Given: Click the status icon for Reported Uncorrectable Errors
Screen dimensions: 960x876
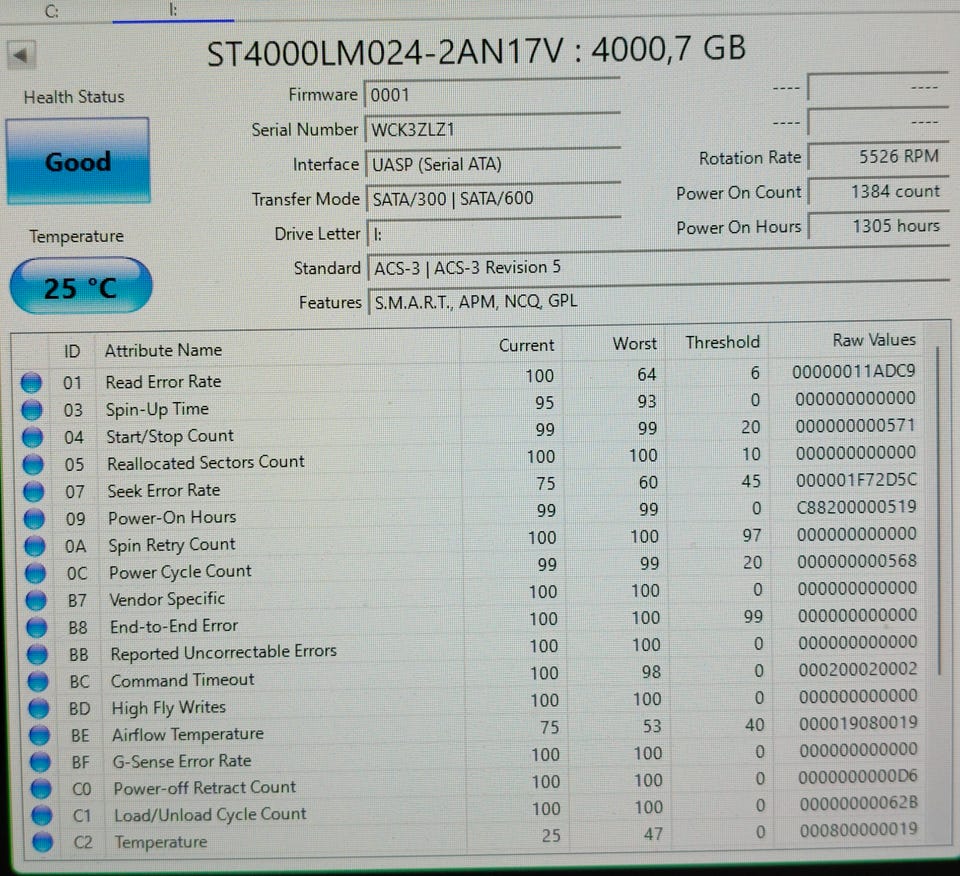Looking at the screenshot, I should [37, 654].
